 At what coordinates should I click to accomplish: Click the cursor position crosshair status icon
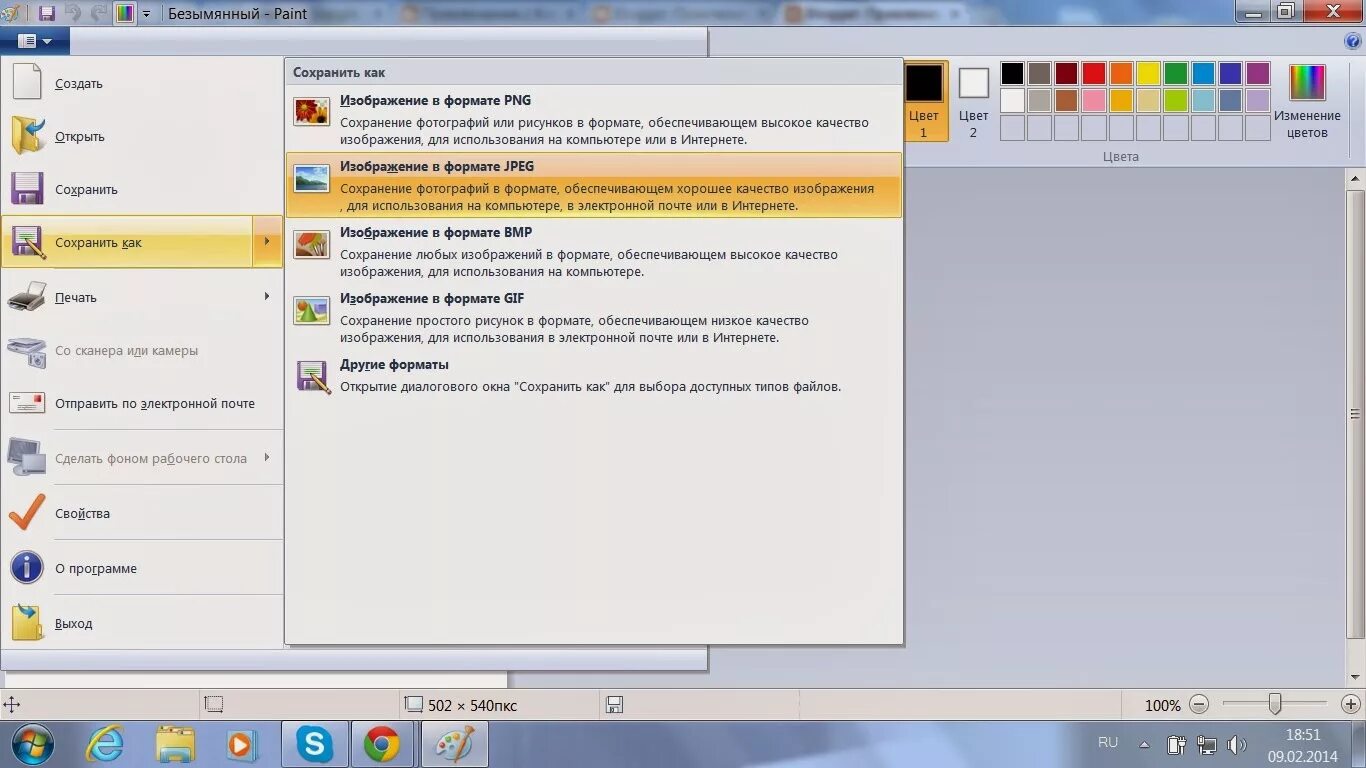(12, 705)
